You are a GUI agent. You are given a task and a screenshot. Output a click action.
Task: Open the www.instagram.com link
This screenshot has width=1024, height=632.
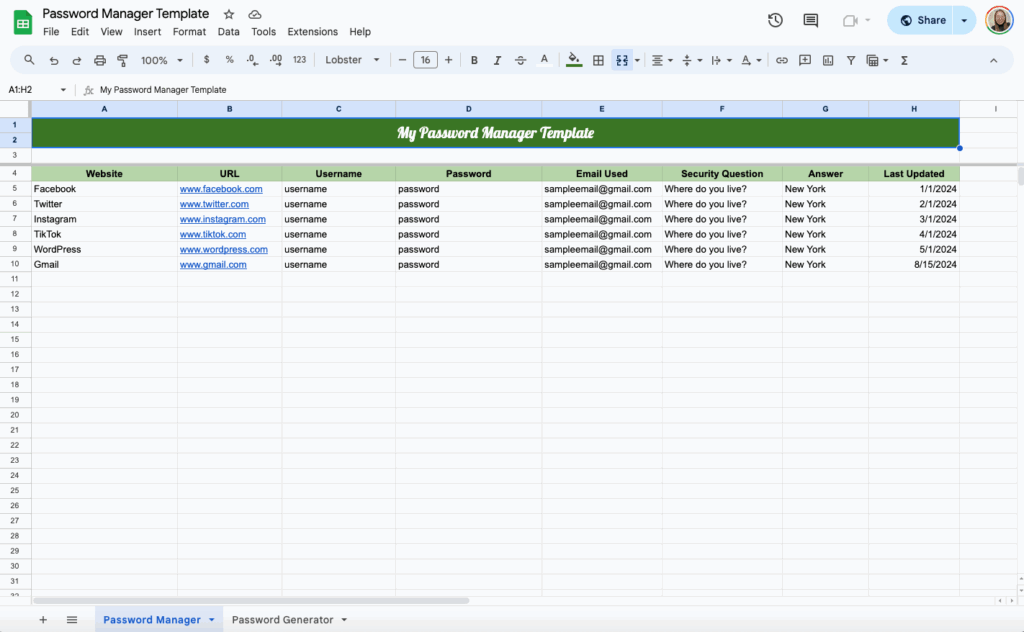(x=222, y=219)
